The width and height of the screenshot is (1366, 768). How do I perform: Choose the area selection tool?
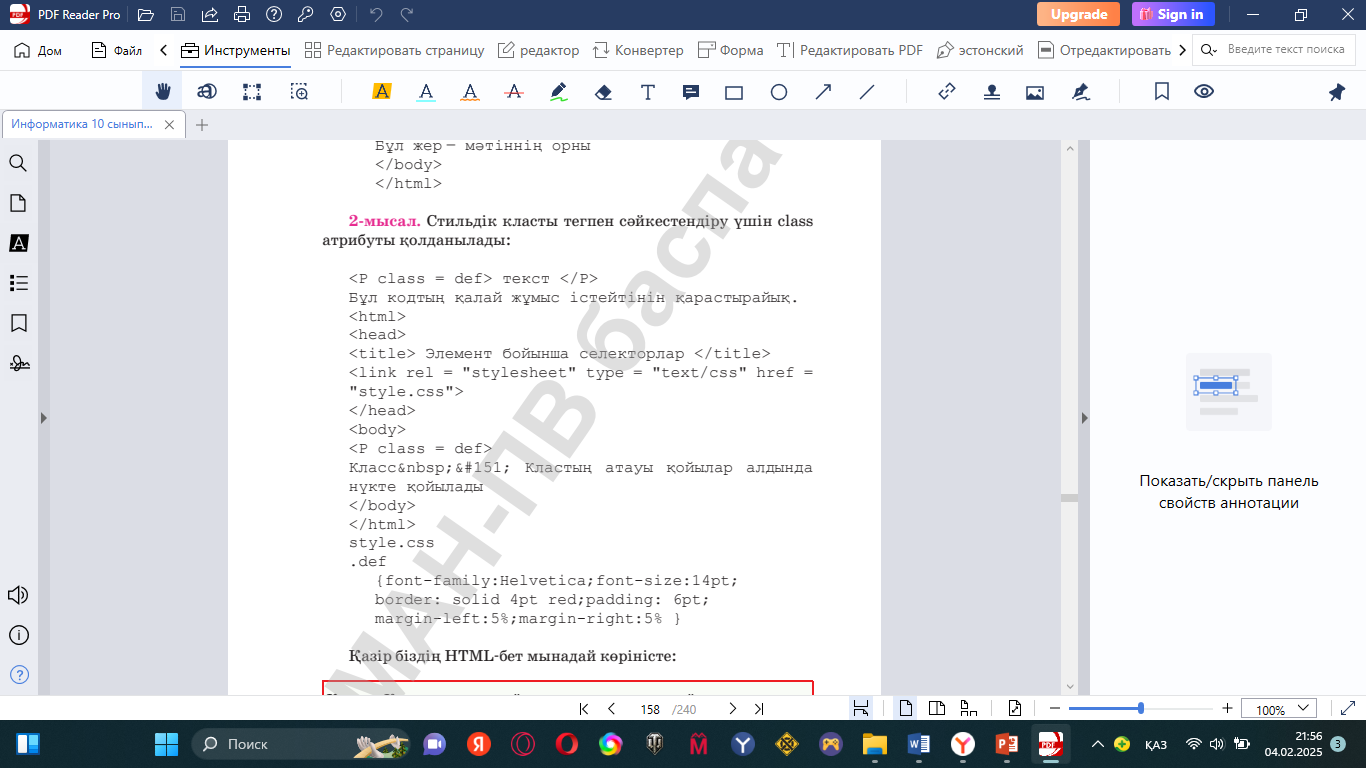[x=252, y=92]
